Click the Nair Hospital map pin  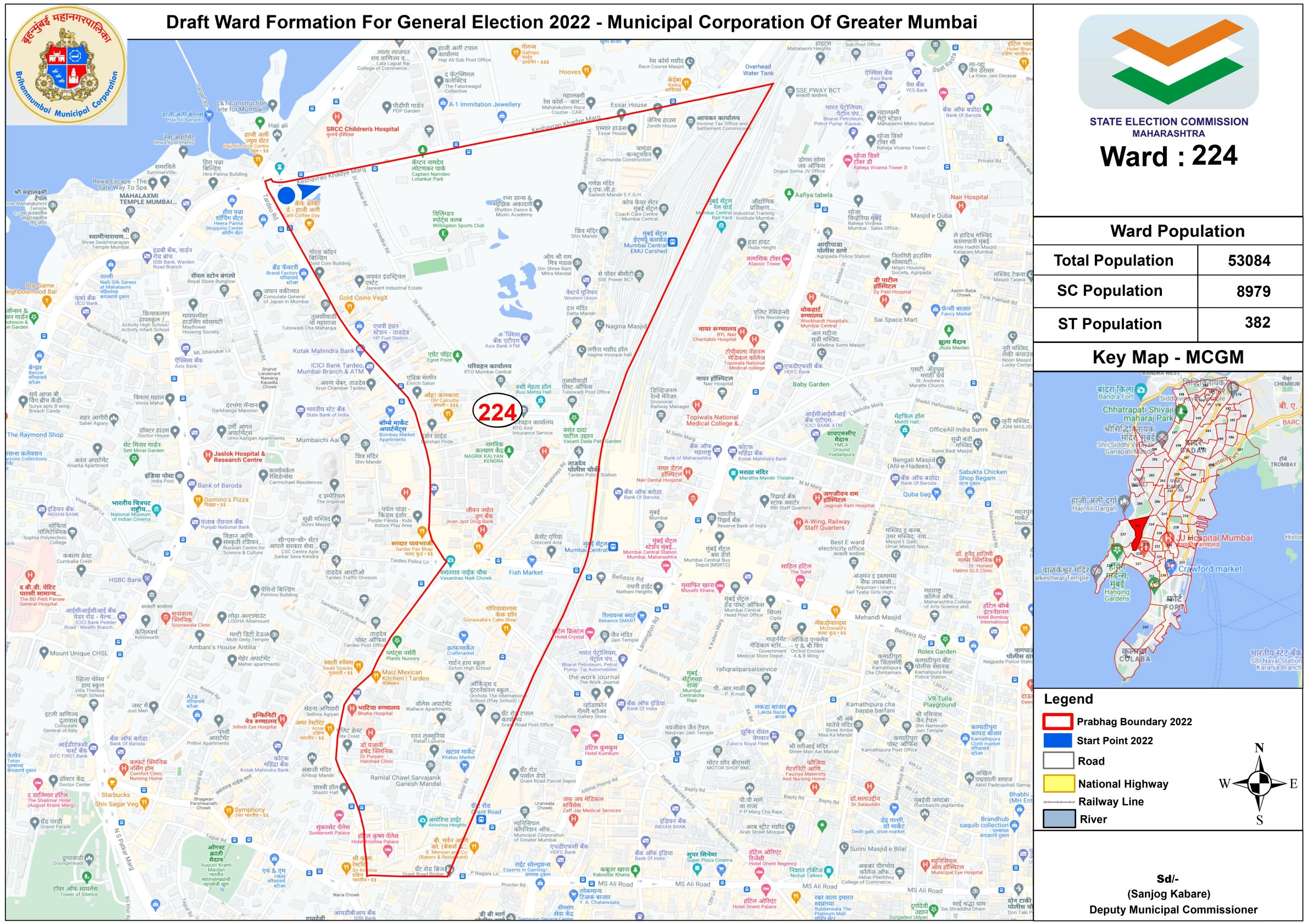[x=961, y=207]
